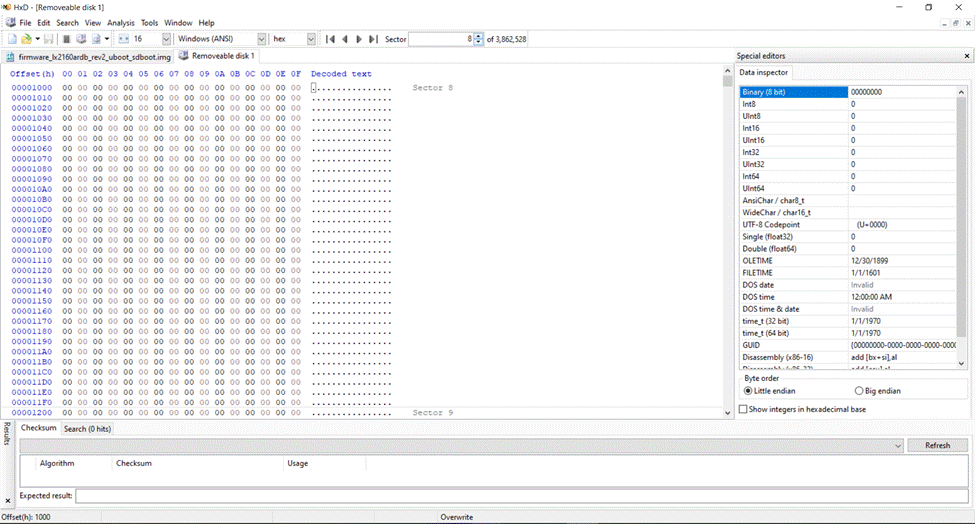Select the UInt64 inspector row
Screen dimensions: 975x524
[848, 188]
